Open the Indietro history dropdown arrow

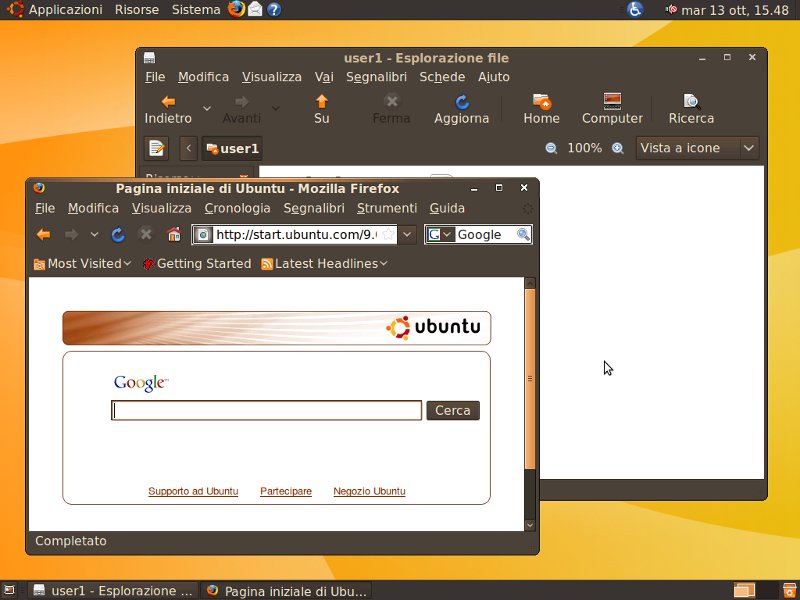click(207, 109)
